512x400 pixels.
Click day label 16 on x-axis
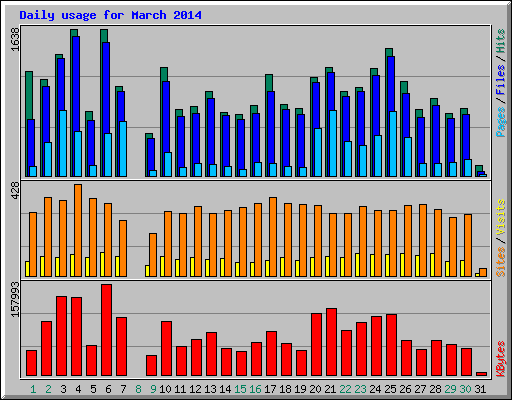pos(255,389)
